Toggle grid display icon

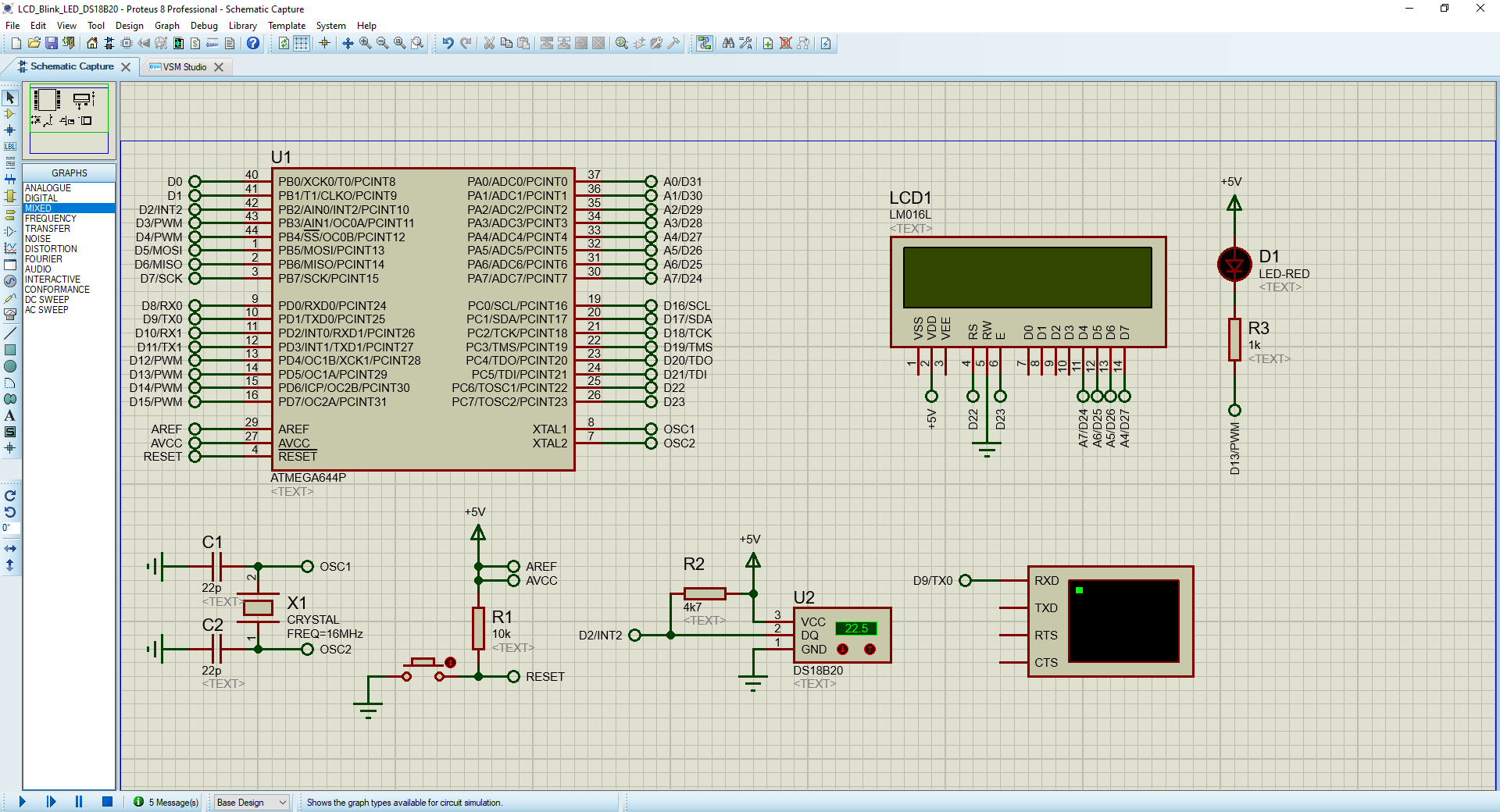(x=302, y=44)
